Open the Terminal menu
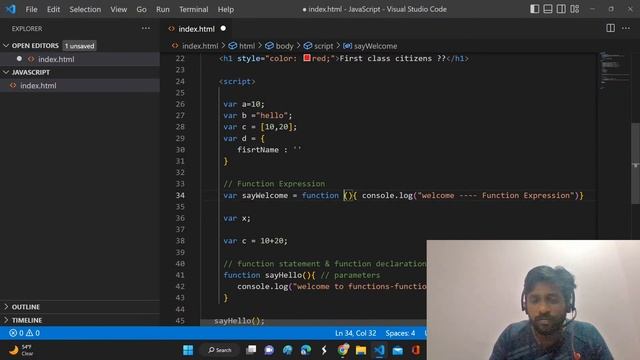The image size is (640, 360). (193, 9)
